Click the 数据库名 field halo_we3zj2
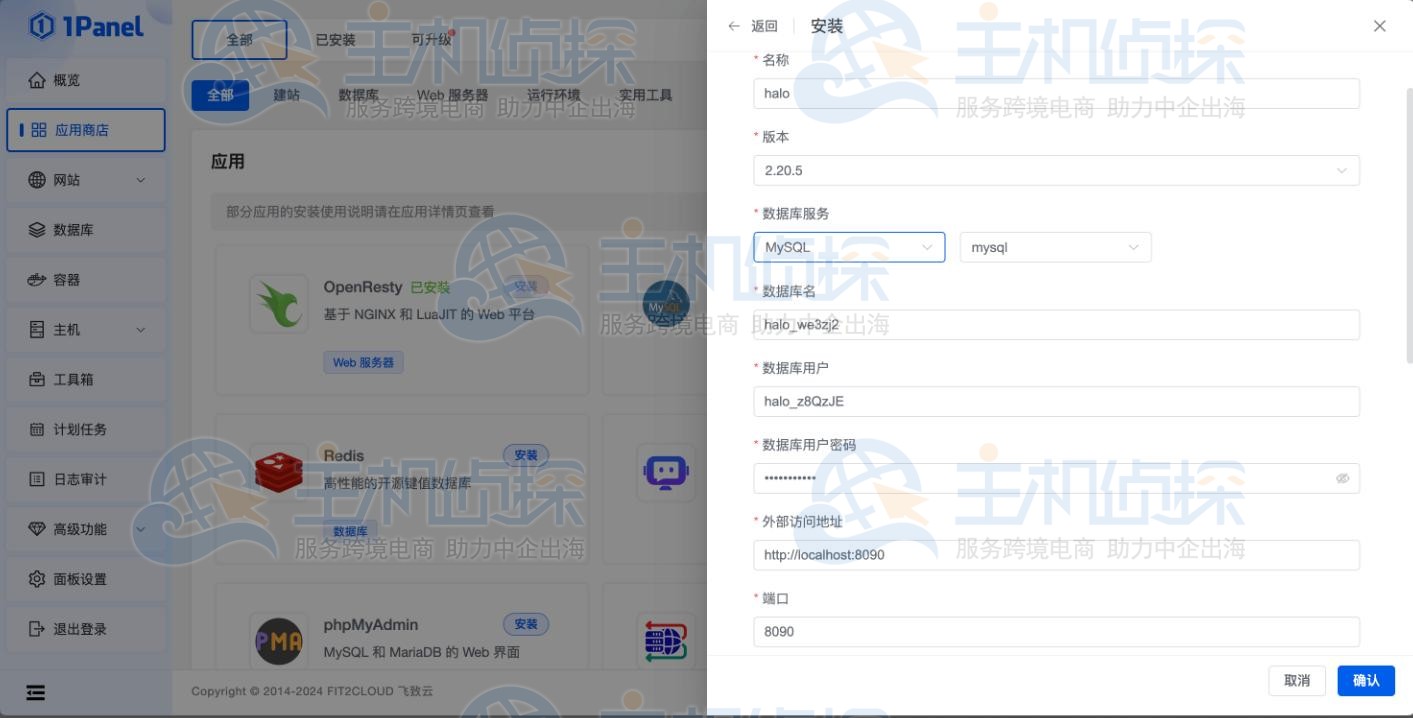1413x718 pixels. click(x=1056, y=324)
